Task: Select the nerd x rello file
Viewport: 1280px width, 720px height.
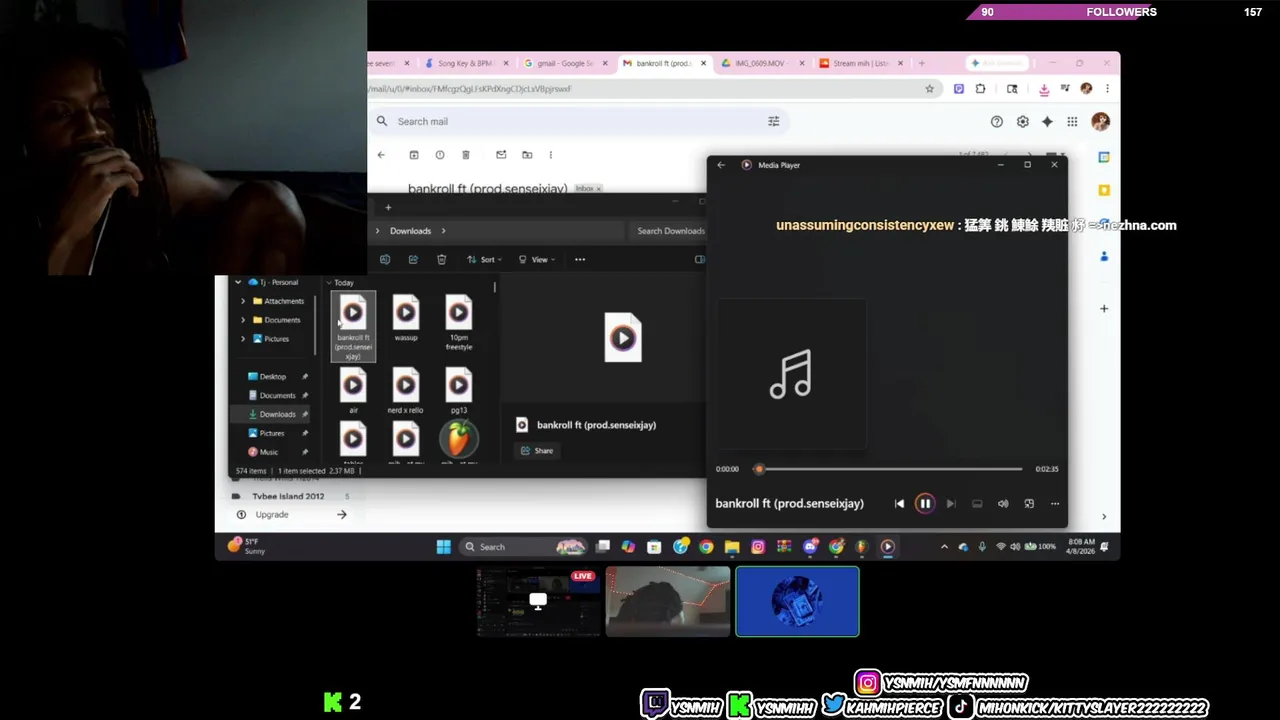Action: [406, 391]
